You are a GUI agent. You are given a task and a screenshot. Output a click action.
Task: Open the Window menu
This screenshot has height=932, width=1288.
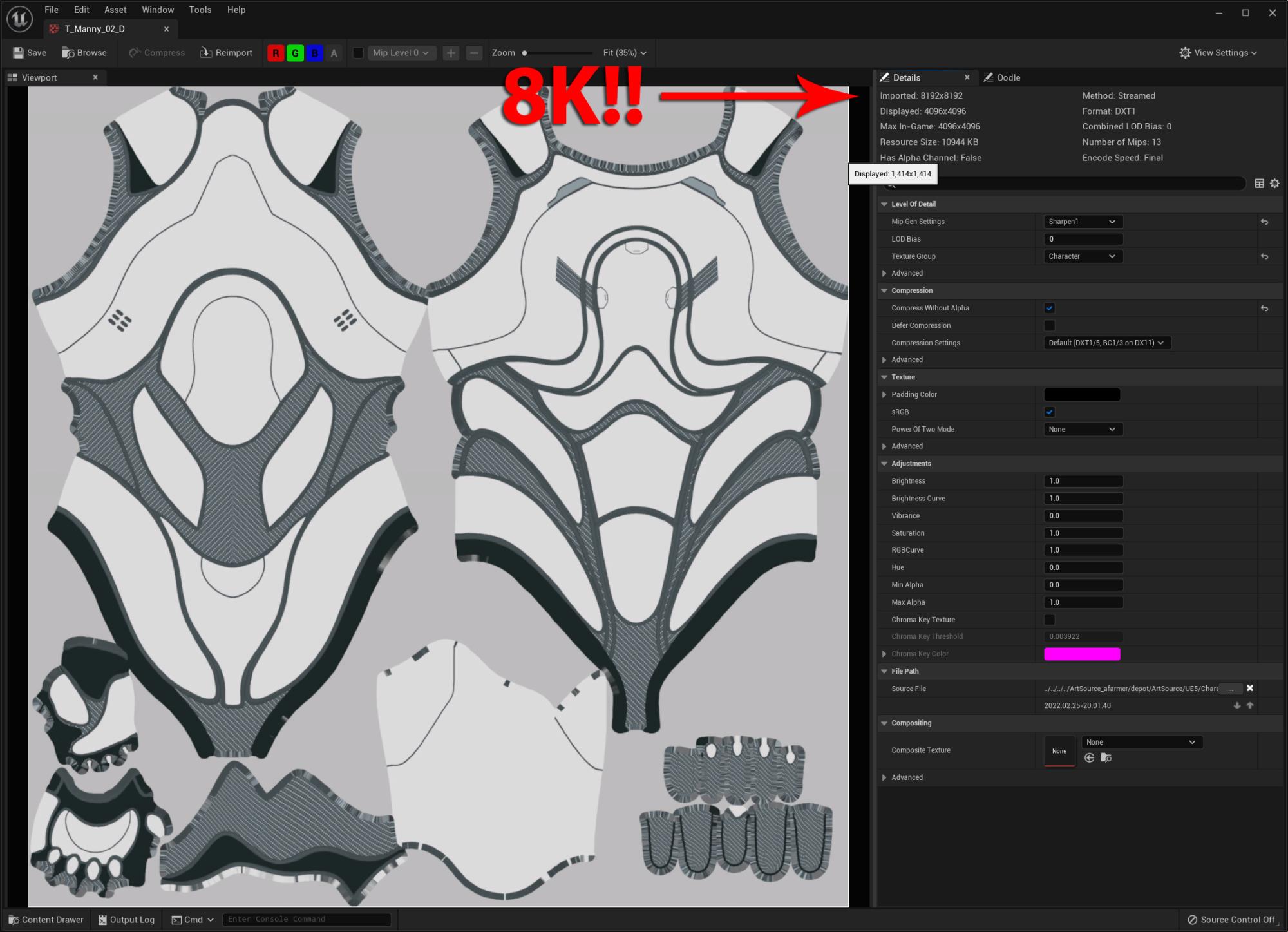(x=158, y=10)
